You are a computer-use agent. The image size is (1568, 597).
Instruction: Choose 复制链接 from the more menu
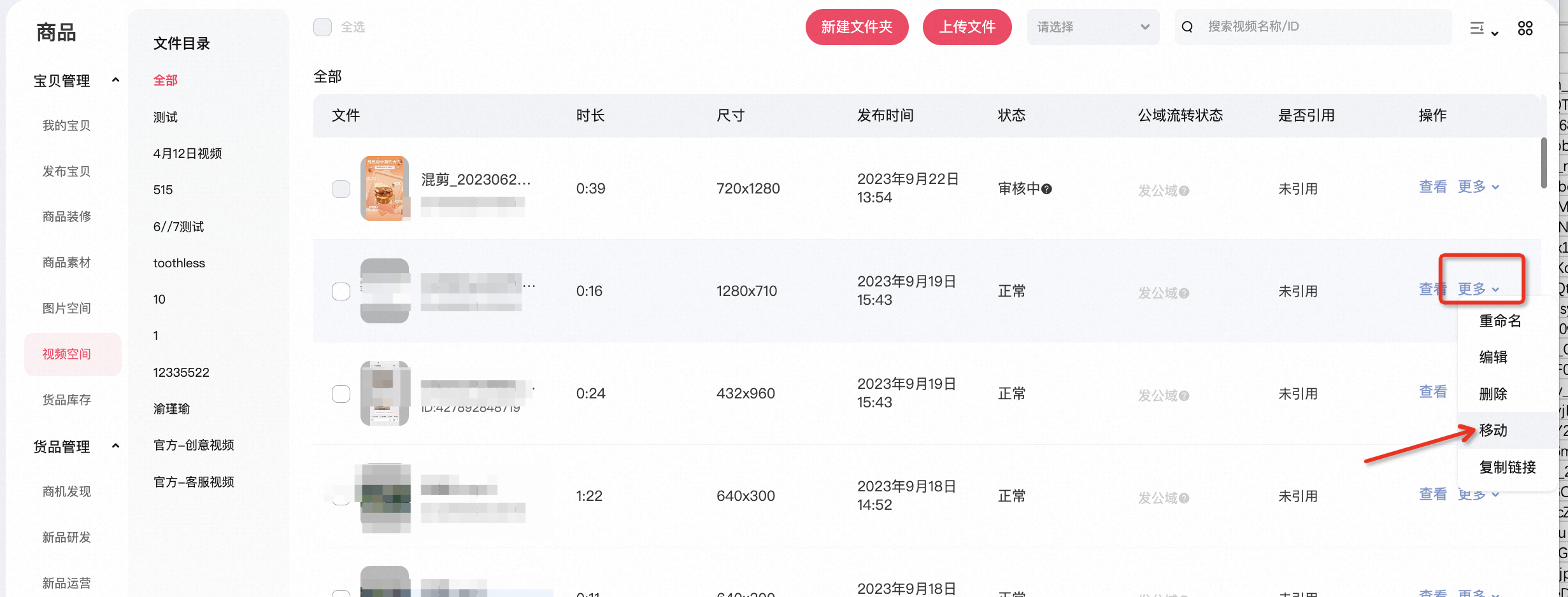1507,467
